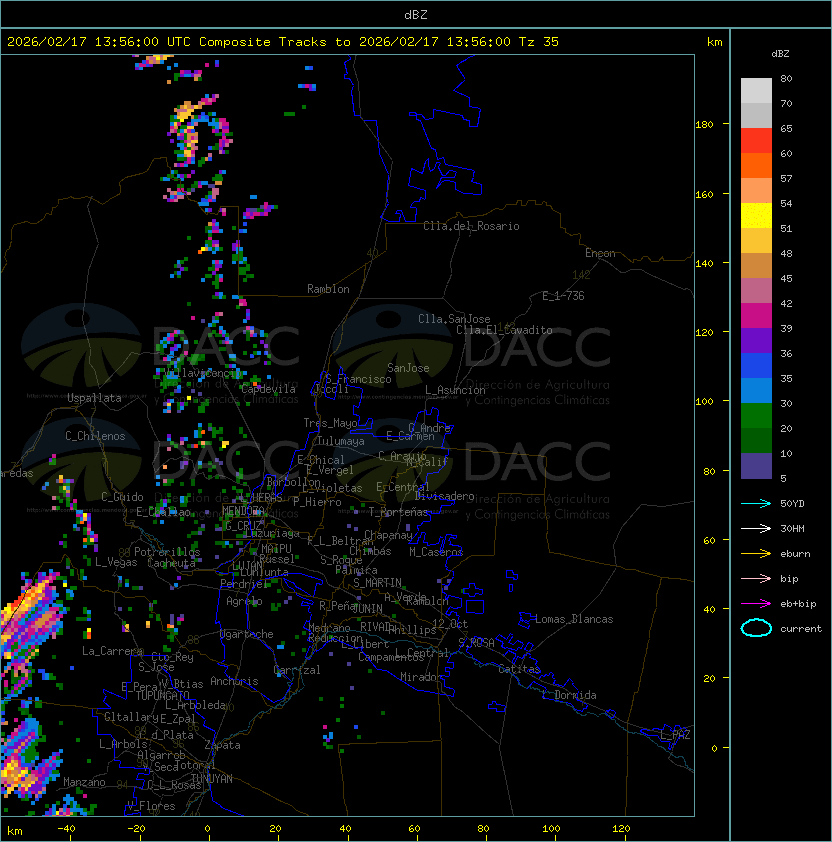Click the '30HM' legend label
Viewport: 832px width, 842px height.
[792, 528]
